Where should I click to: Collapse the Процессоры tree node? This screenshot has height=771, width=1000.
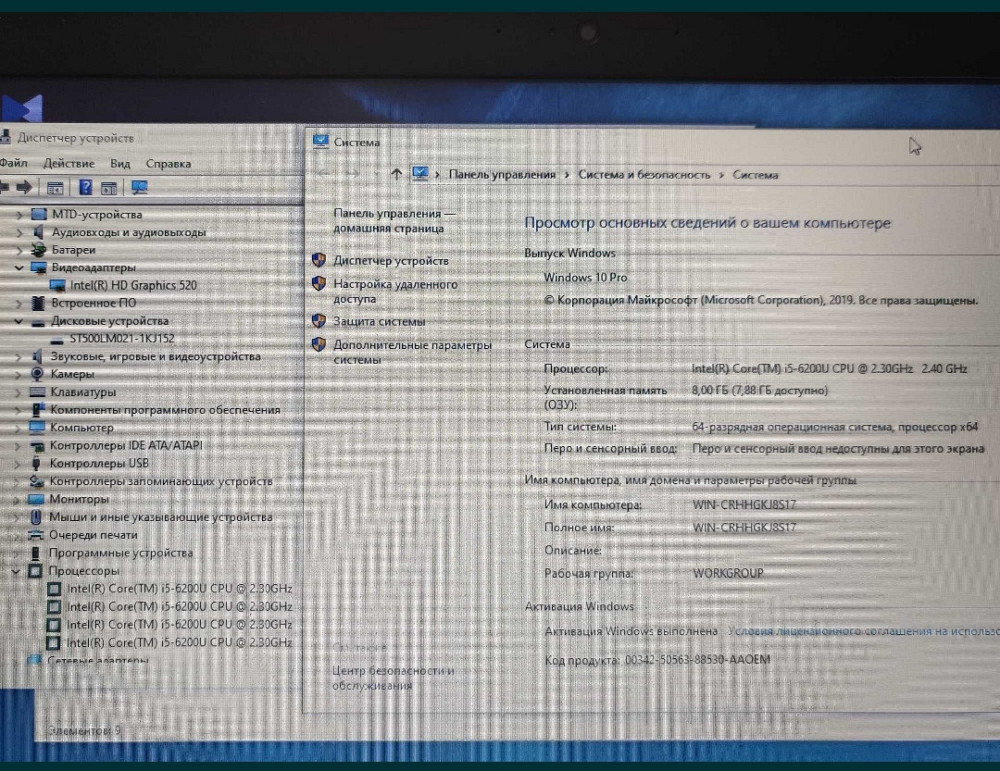coord(16,571)
